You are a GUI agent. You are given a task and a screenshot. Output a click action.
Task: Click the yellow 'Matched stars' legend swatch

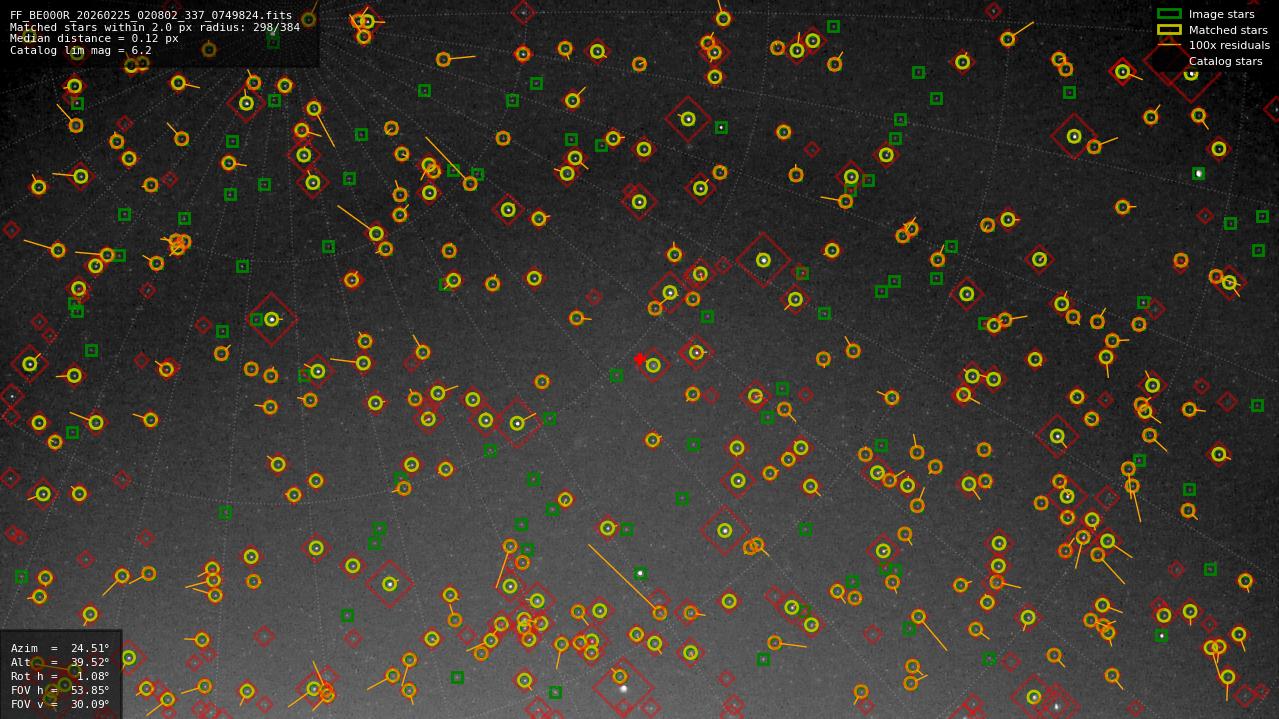1169,30
